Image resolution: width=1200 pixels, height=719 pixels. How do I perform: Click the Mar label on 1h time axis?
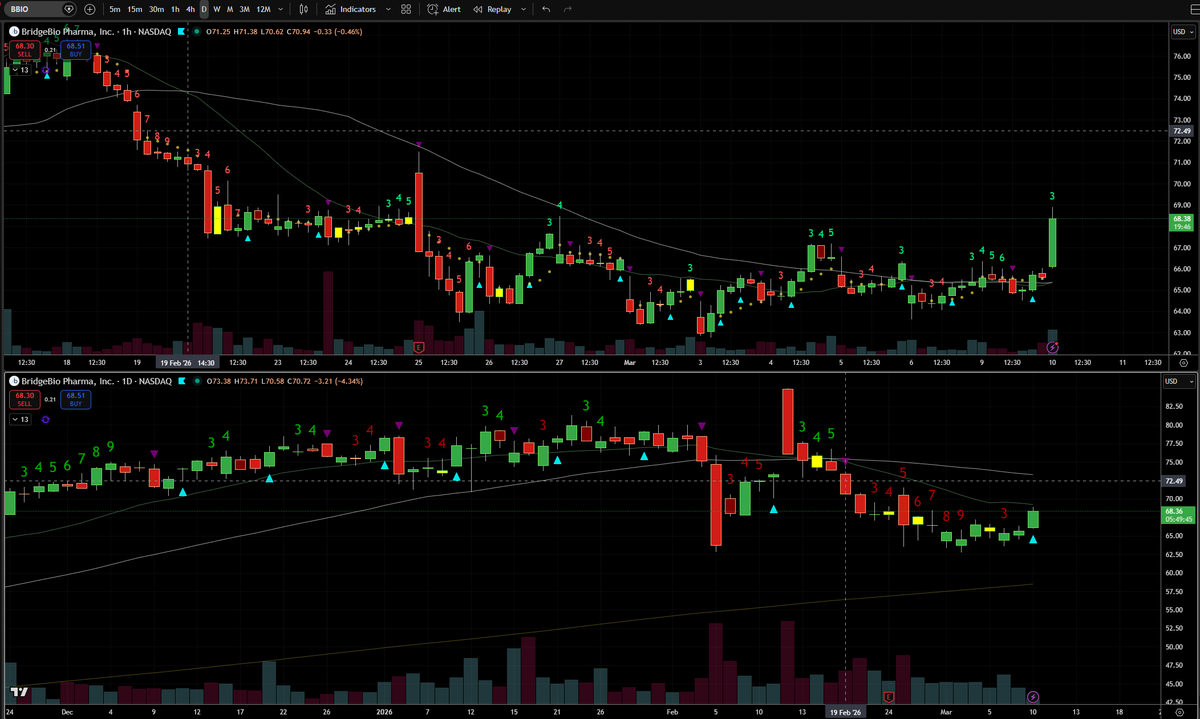[630, 362]
